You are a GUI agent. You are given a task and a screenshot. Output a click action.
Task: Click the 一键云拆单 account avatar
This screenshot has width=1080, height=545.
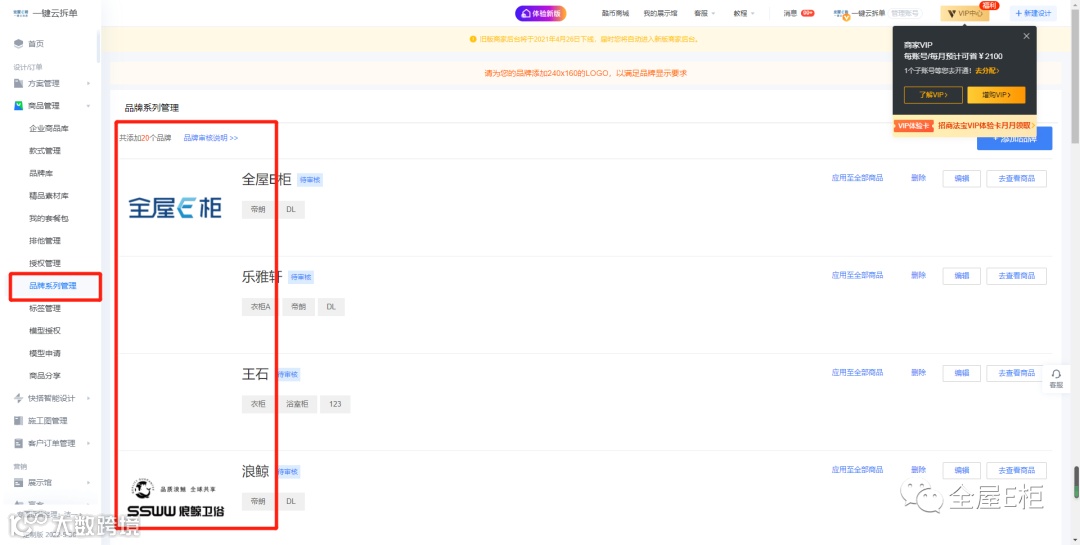click(x=840, y=14)
